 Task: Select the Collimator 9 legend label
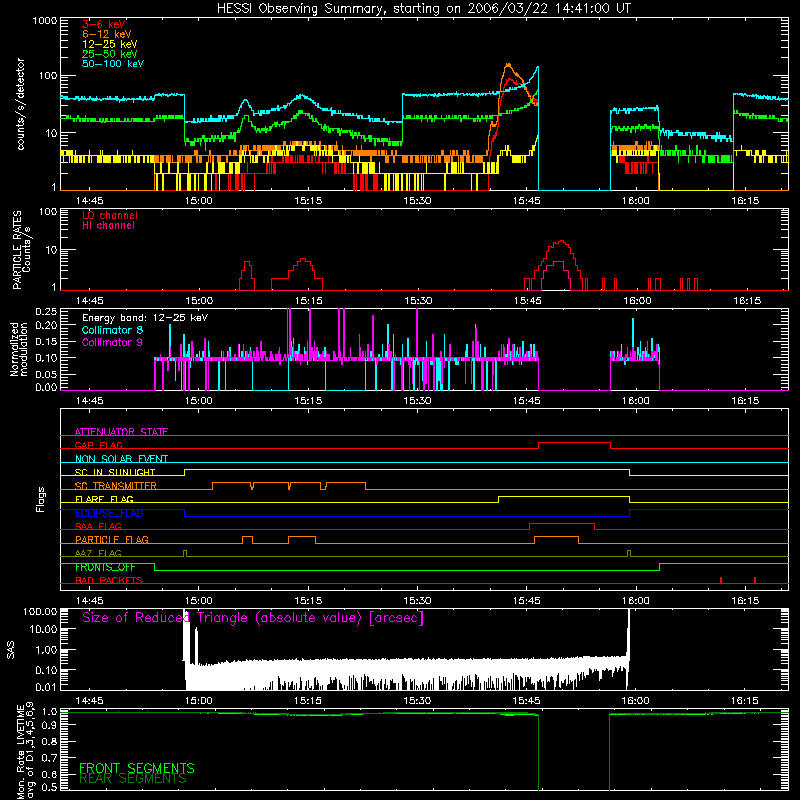112,342
